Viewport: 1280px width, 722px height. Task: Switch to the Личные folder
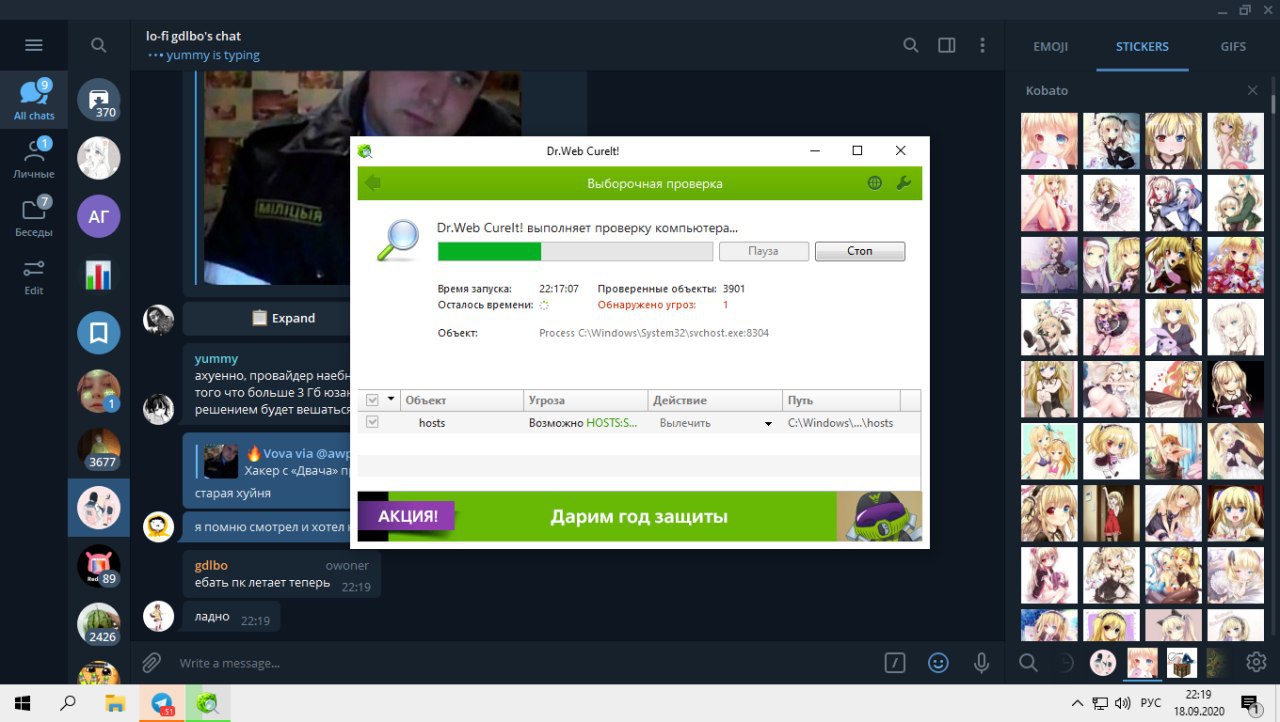pyautogui.click(x=34, y=159)
